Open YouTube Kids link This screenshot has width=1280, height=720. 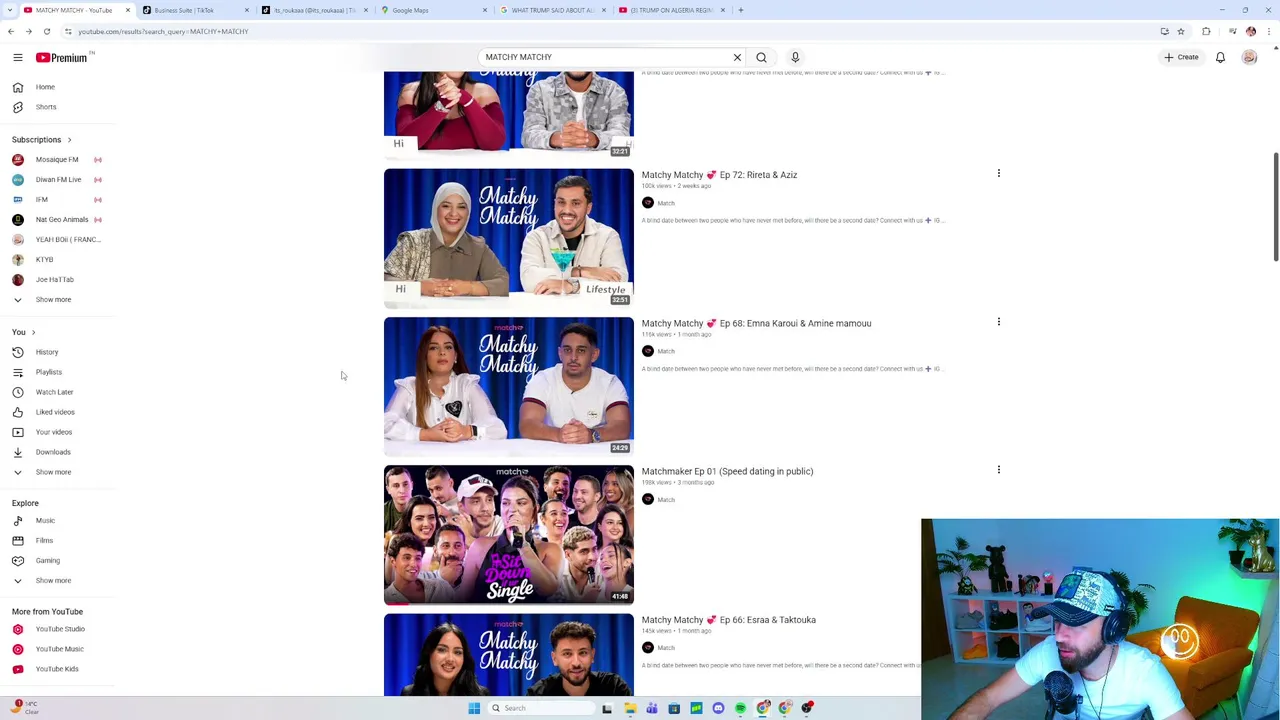coord(57,669)
